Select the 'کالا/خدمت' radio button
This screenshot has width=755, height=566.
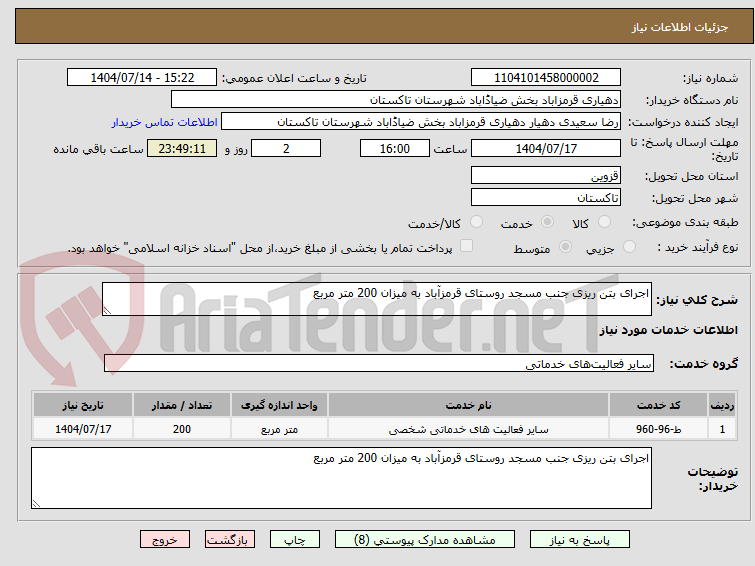pyautogui.click(x=476, y=222)
